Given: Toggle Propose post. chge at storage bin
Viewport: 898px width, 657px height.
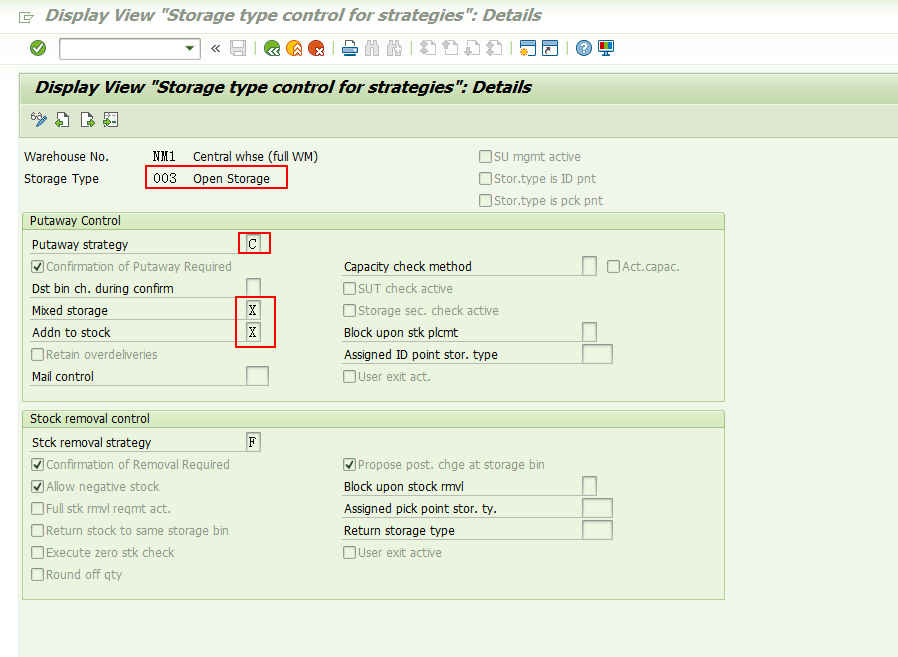Looking at the screenshot, I should click(349, 465).
